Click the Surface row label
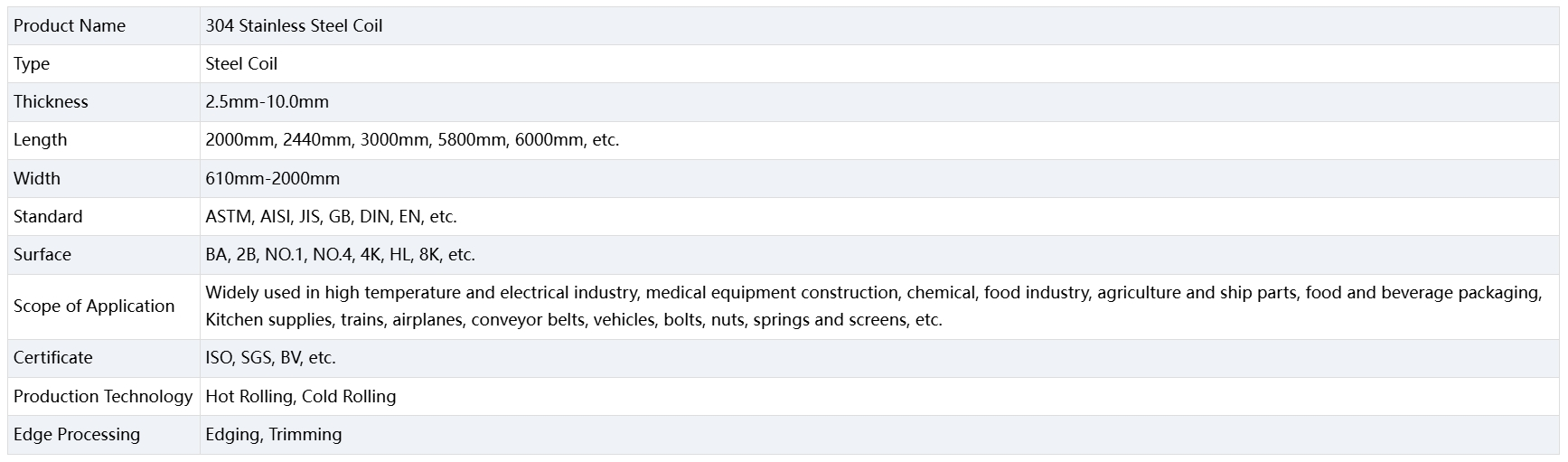Screen dimensions: 1568x462 42,255
